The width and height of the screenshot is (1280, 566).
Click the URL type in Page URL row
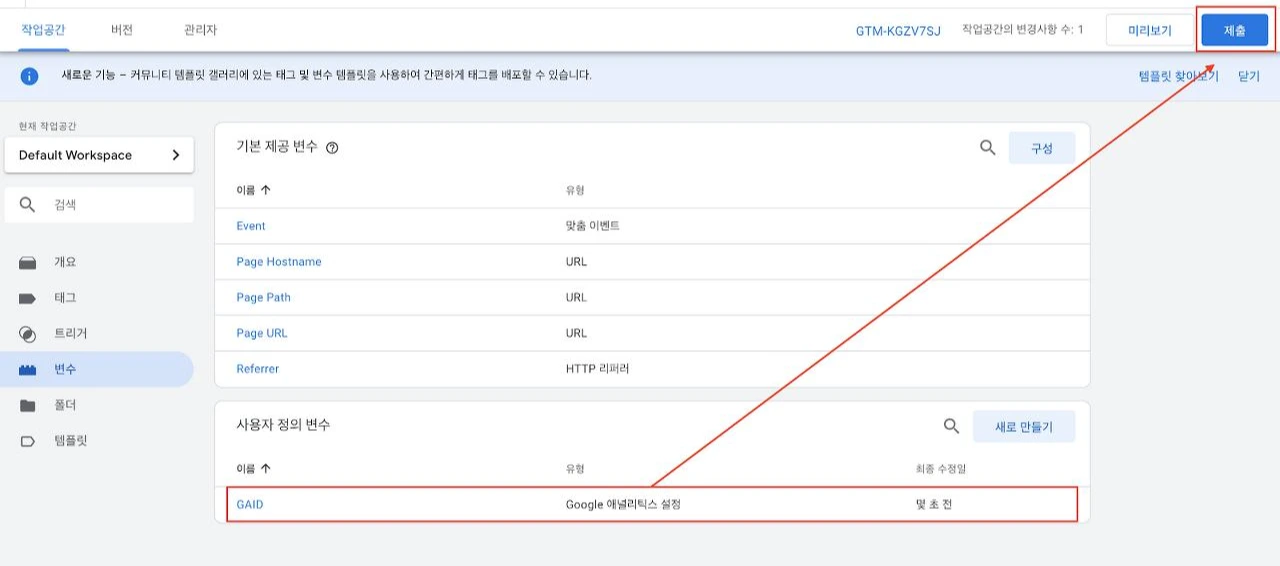click(x=576, y=334)
